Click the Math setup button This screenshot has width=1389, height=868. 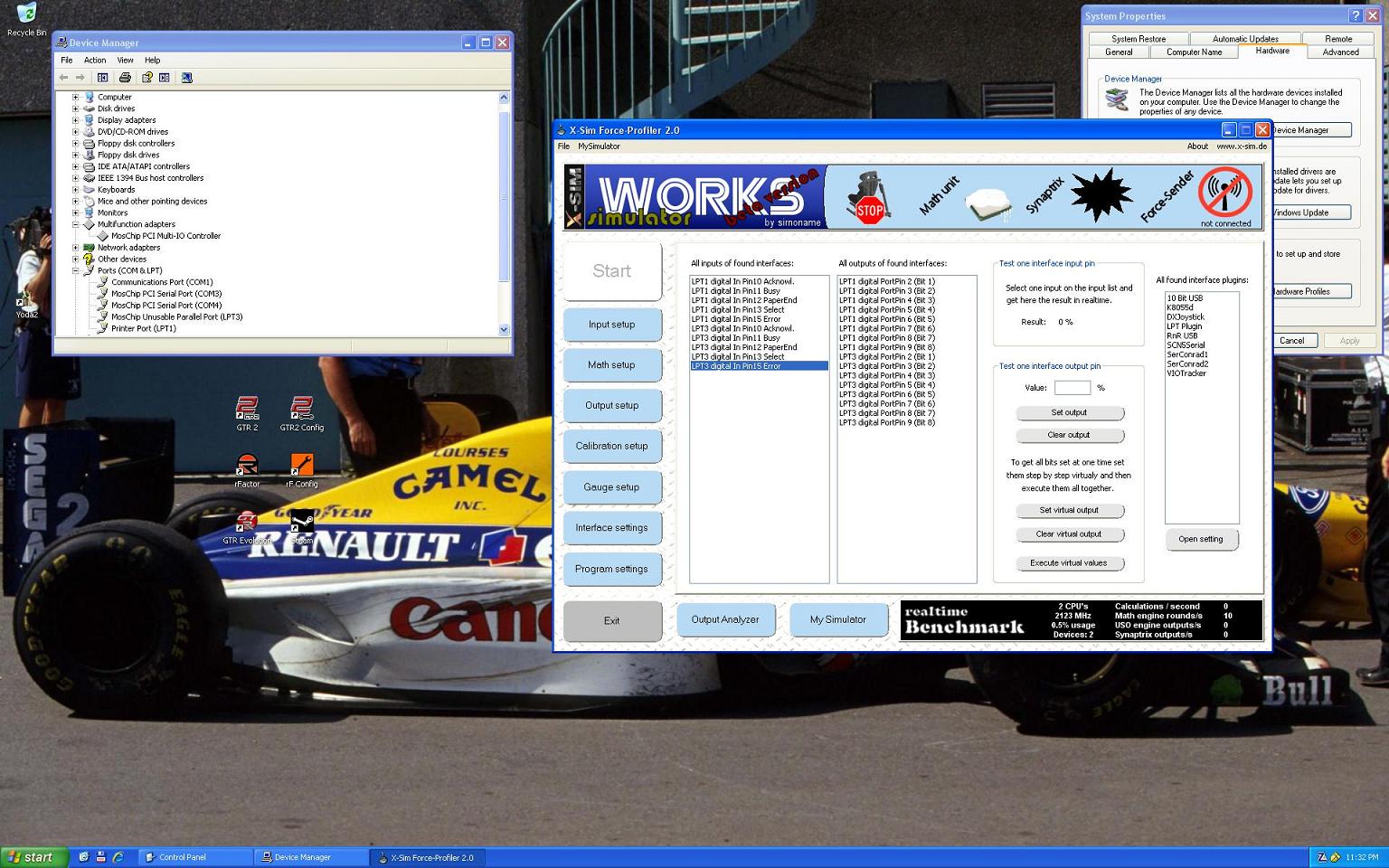tap(612, 365)
